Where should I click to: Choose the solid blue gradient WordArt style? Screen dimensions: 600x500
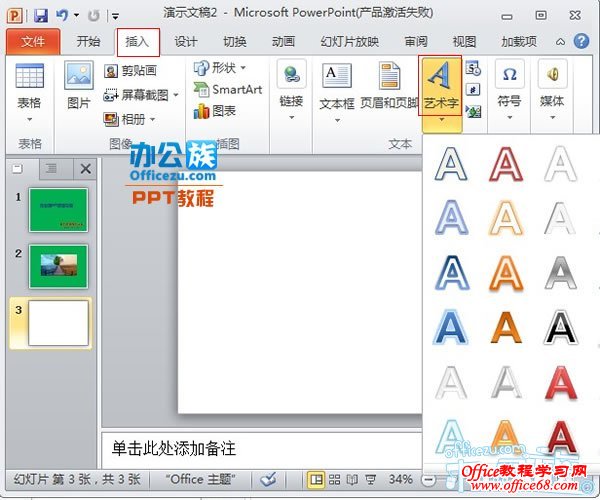tap(451, 327)
